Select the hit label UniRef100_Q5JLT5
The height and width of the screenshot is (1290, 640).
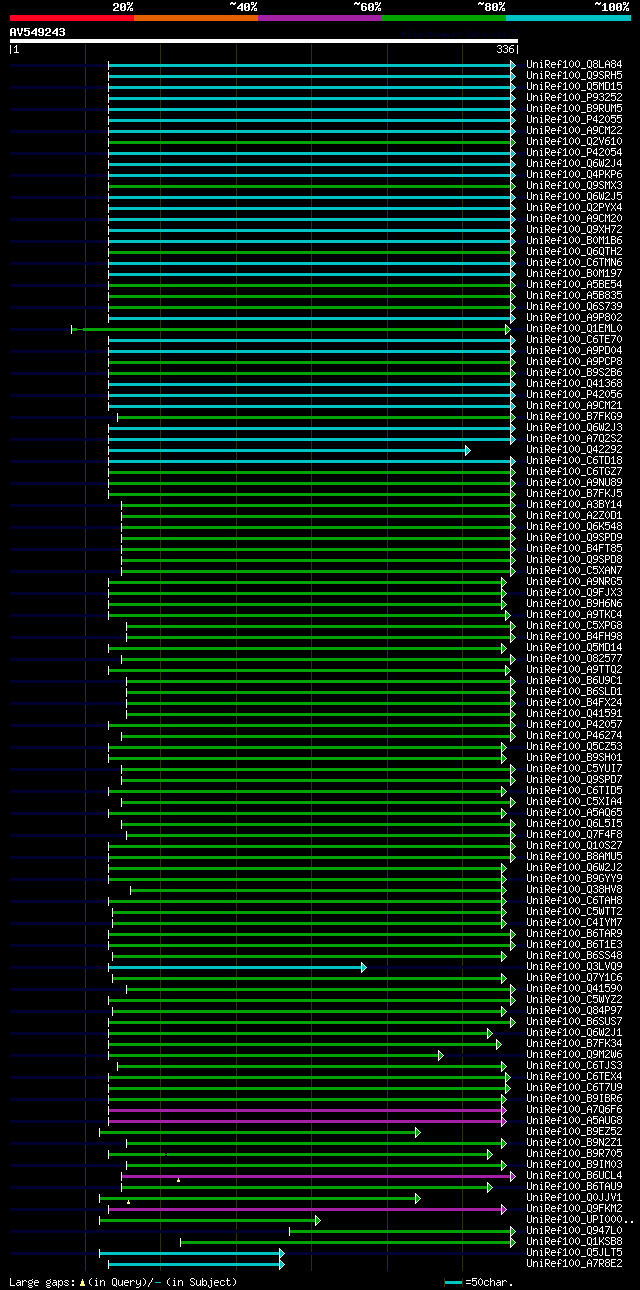574,1253
